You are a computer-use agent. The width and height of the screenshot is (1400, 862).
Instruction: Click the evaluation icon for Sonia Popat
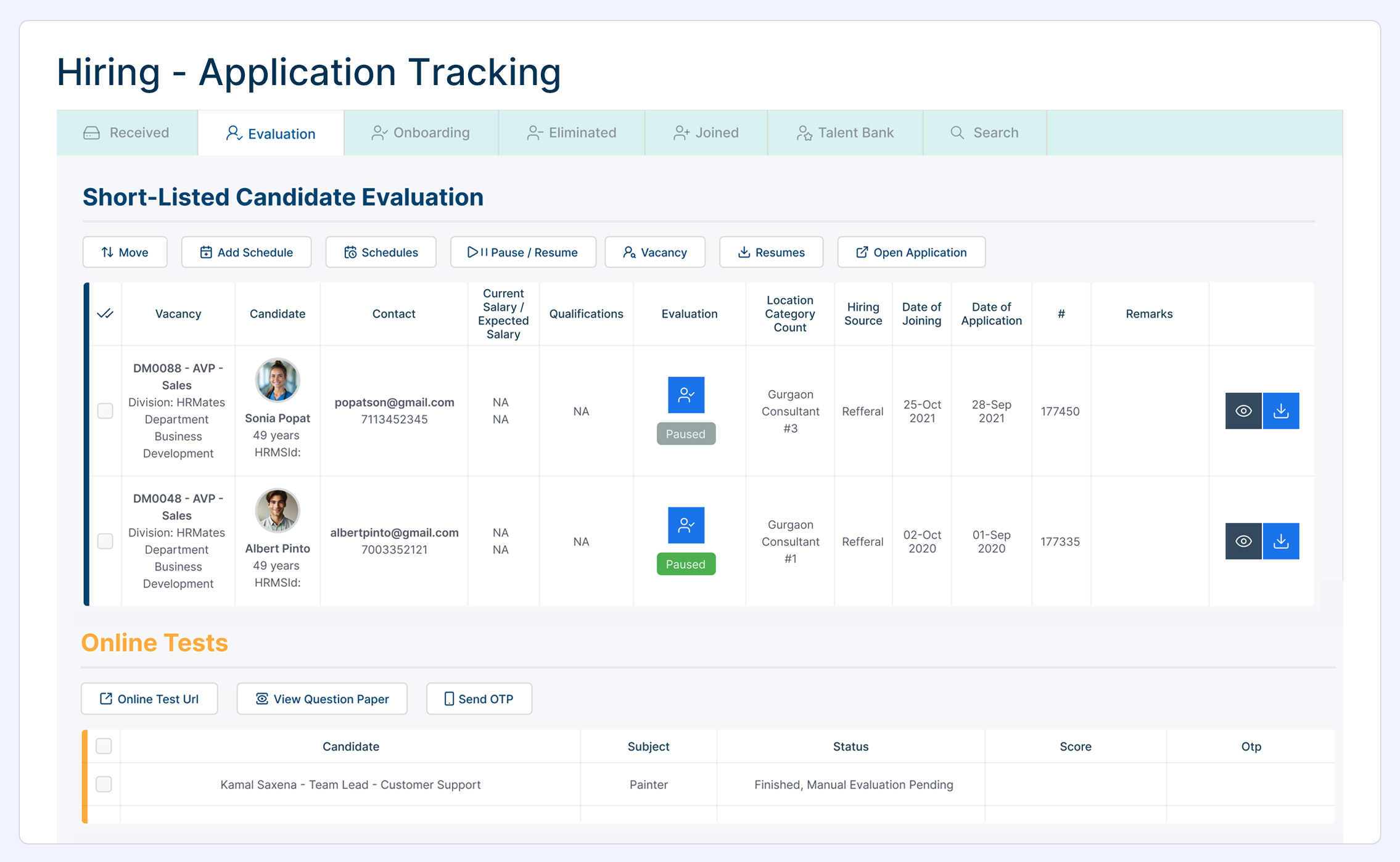686,395
